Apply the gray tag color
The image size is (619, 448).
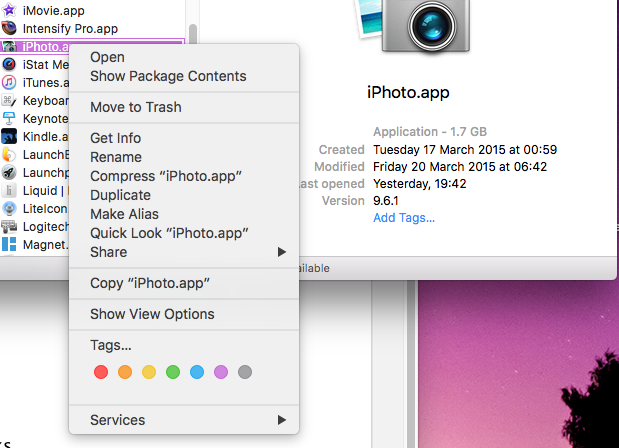pyautogui.click(x=245, y=372)
